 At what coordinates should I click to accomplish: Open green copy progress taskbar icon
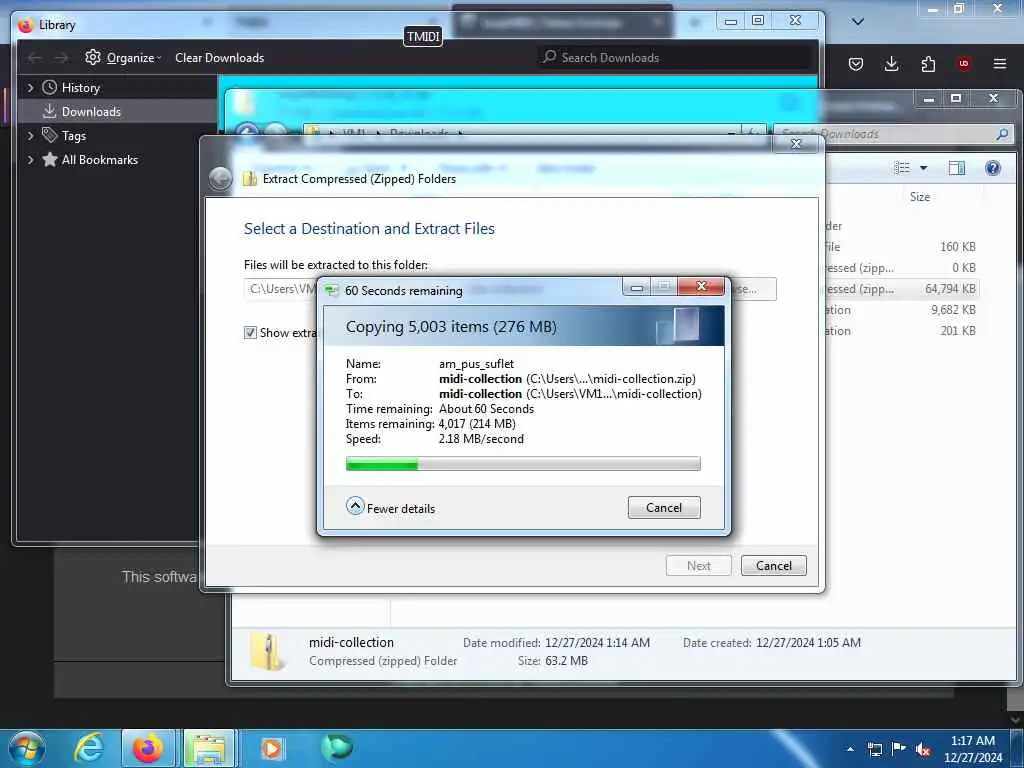(337, 748)
